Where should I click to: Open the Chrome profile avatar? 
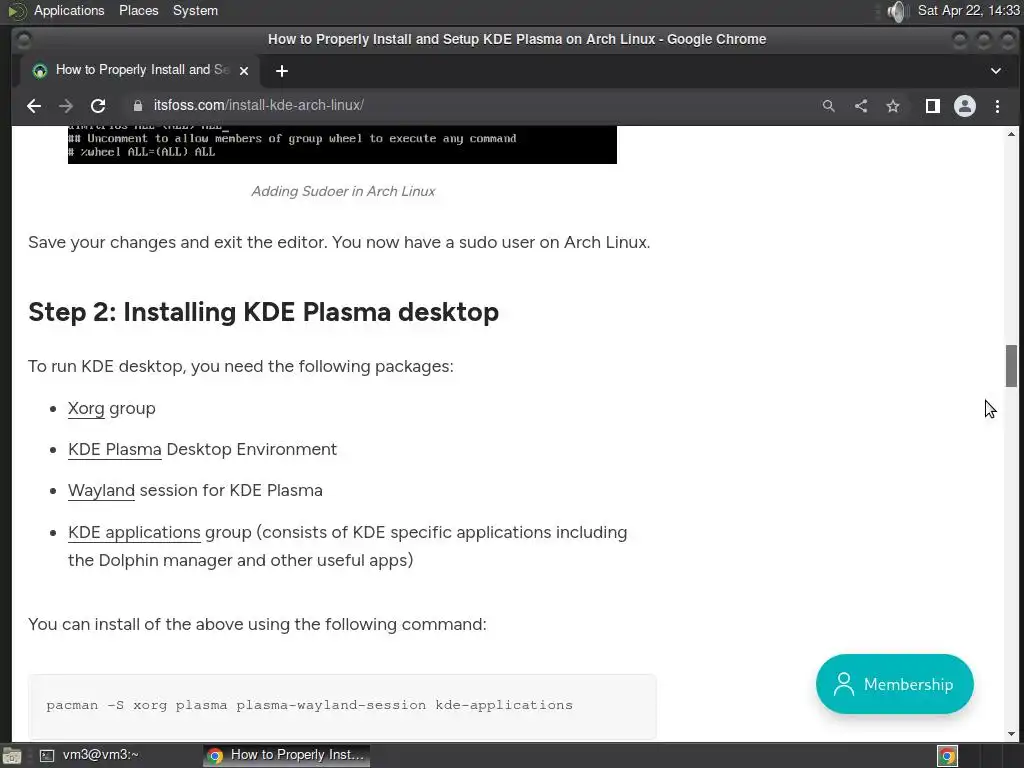click(965, 106)
